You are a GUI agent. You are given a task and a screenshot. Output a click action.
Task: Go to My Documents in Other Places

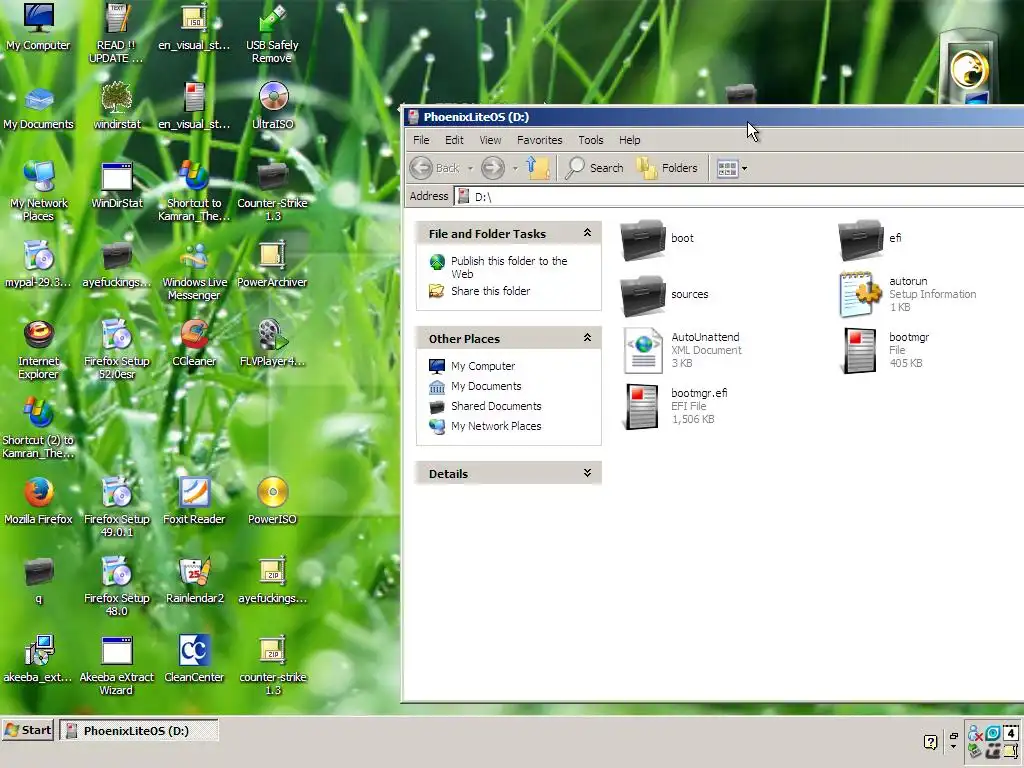click(x=486, y=386)
